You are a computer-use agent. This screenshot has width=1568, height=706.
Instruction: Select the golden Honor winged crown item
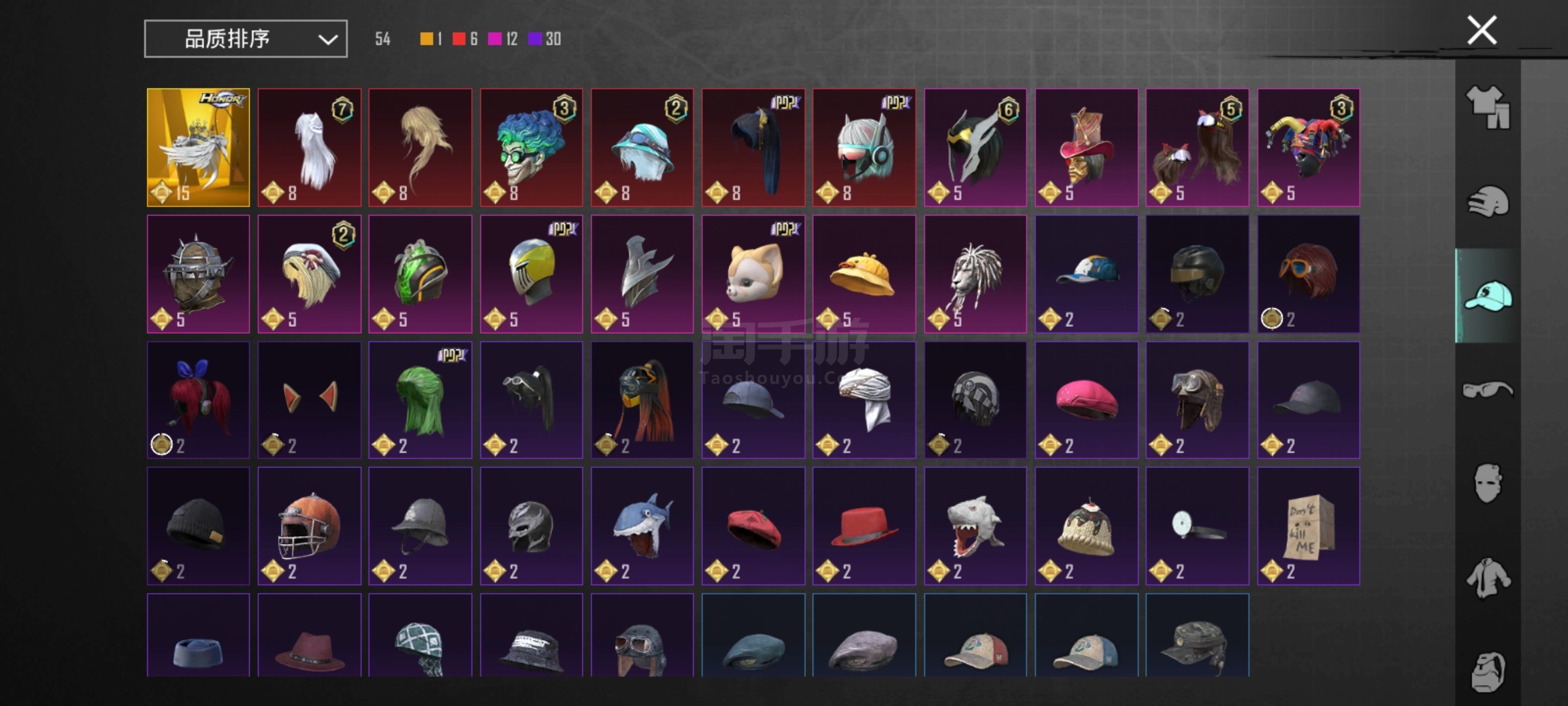point(198,148)
